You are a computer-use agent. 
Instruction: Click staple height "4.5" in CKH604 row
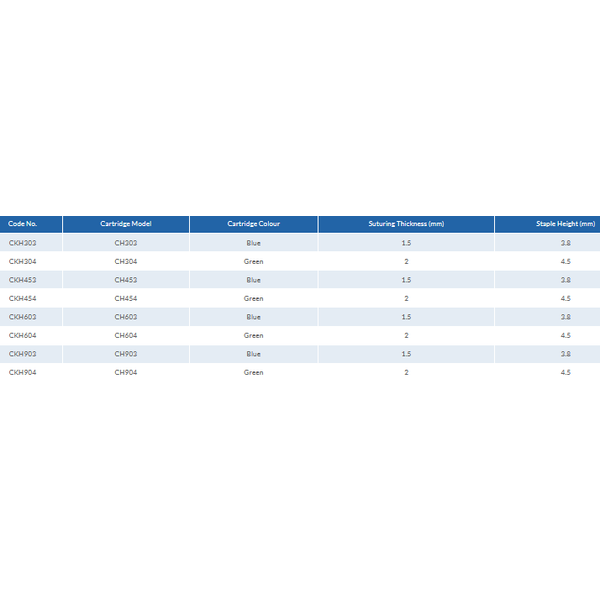pyautogui.click(x=566, y=335)
